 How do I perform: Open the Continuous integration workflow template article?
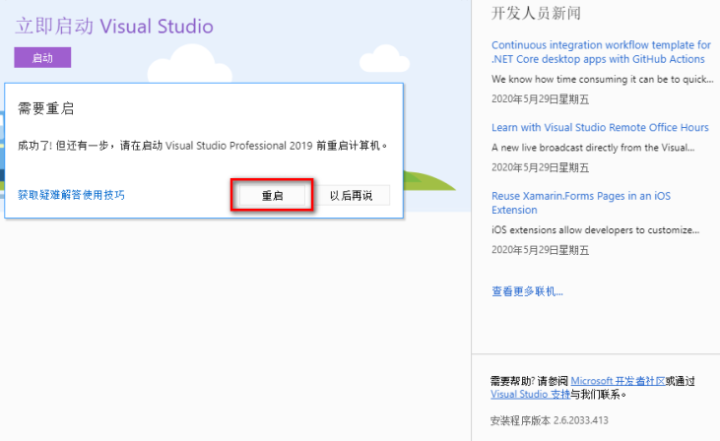coord(598,52)
